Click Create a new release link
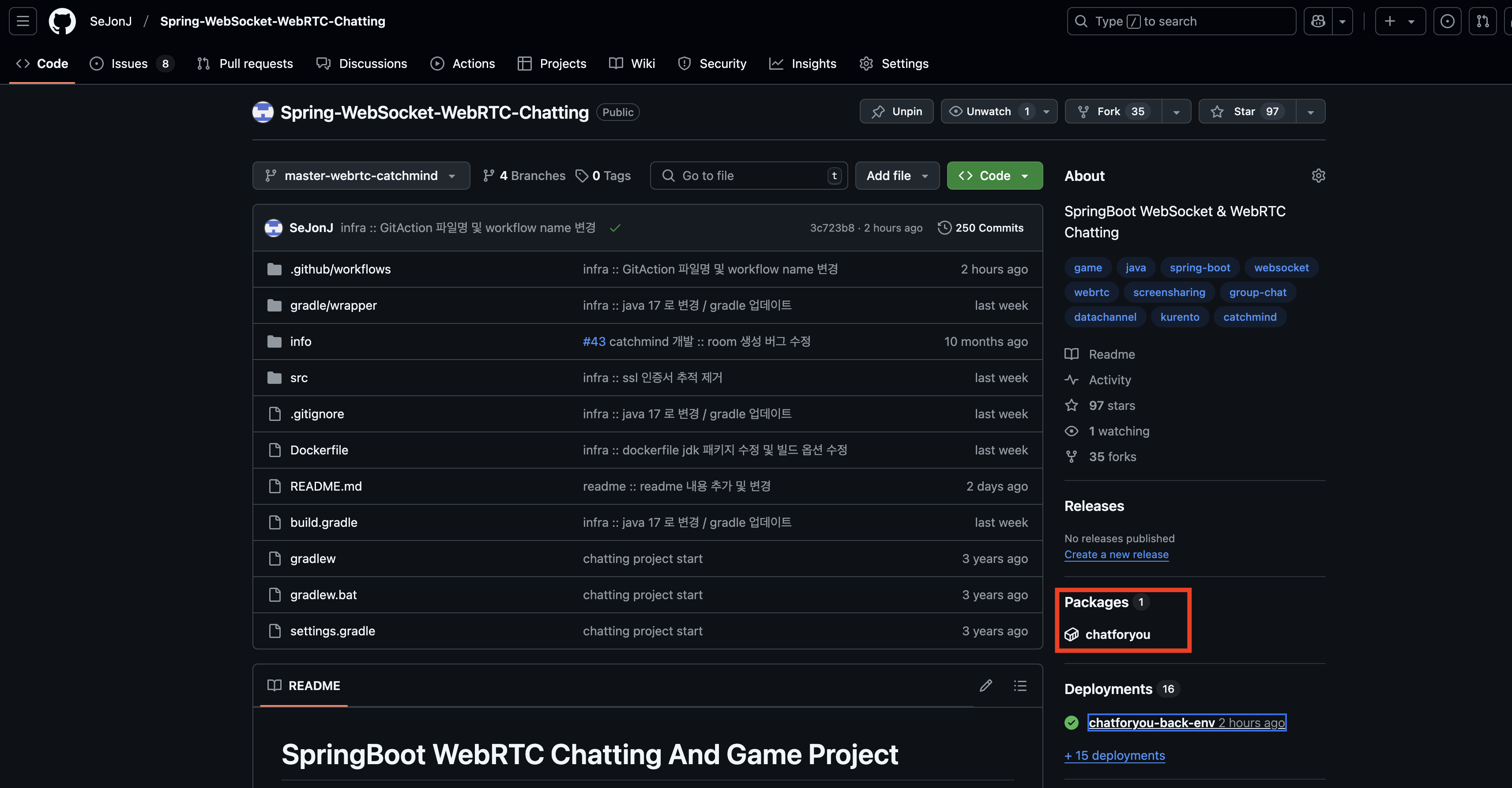 (x=1116, y=555)
